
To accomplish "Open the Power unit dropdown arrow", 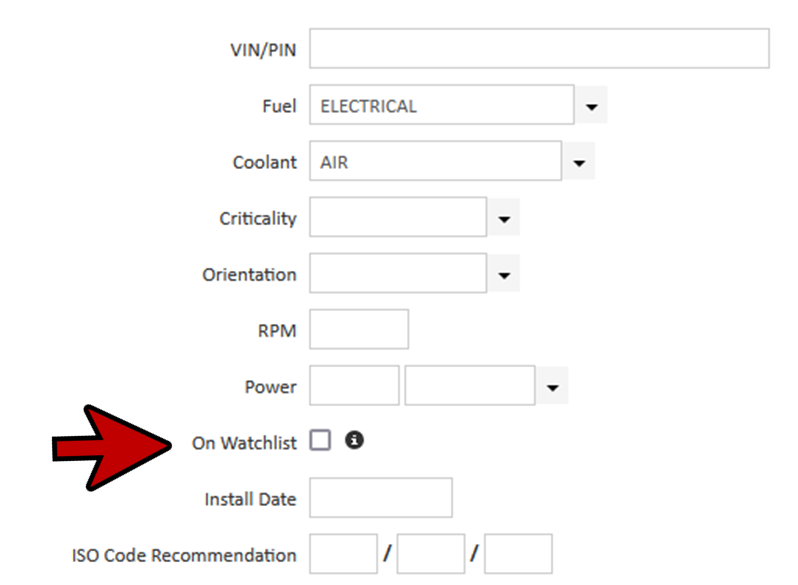I will pos(553,386).
